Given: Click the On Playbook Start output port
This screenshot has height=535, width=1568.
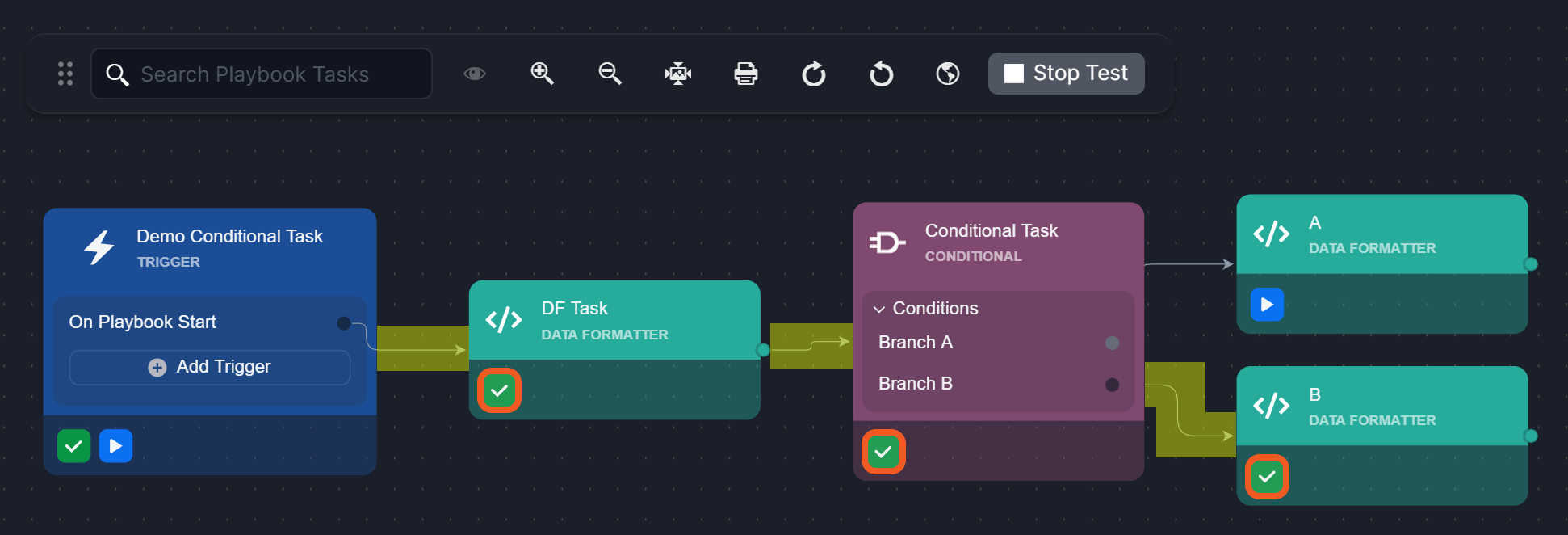Looking at the screenshot, I should click(x=344, y=323).
